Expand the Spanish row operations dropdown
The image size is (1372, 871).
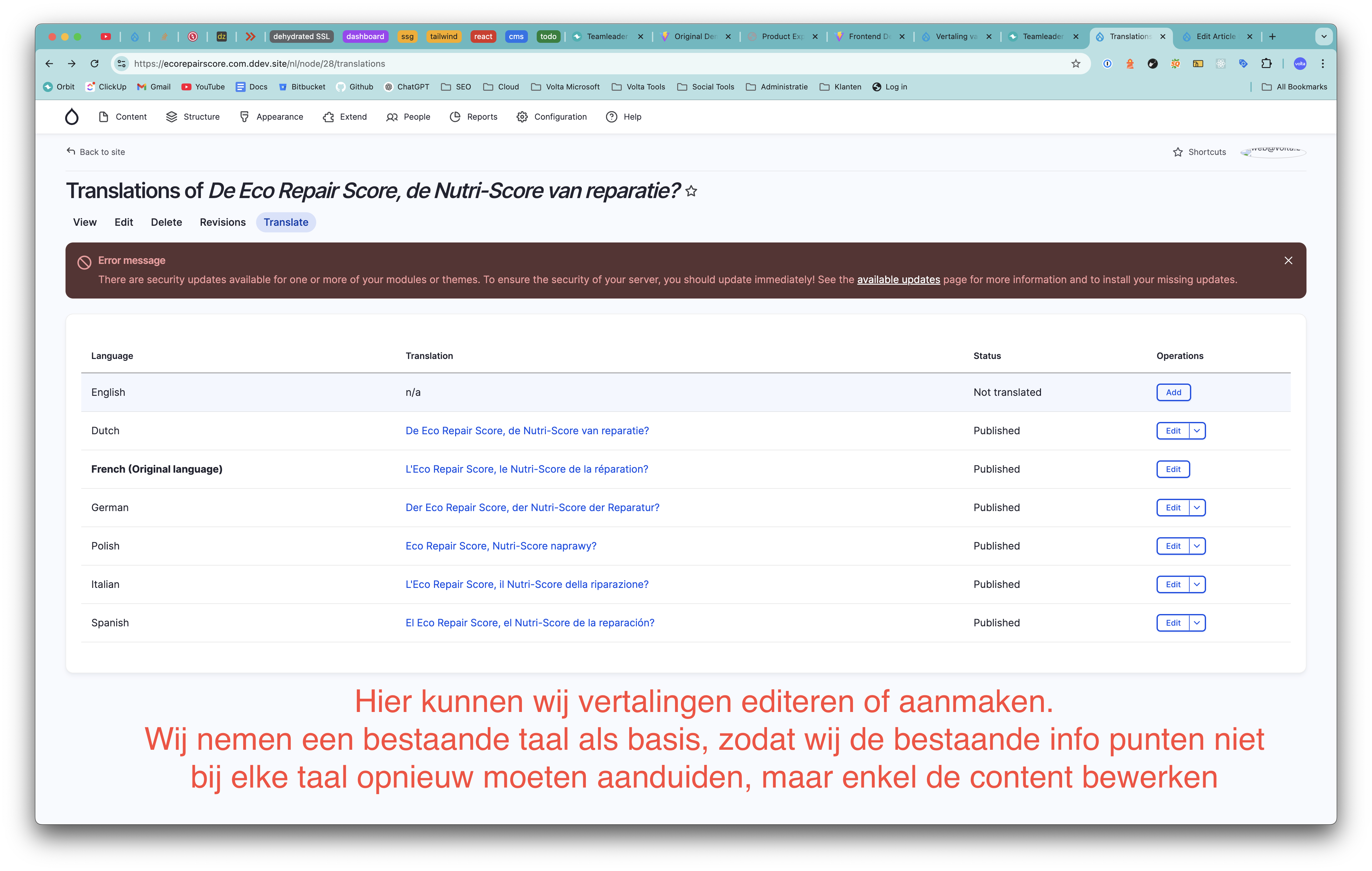point(1197,623)
